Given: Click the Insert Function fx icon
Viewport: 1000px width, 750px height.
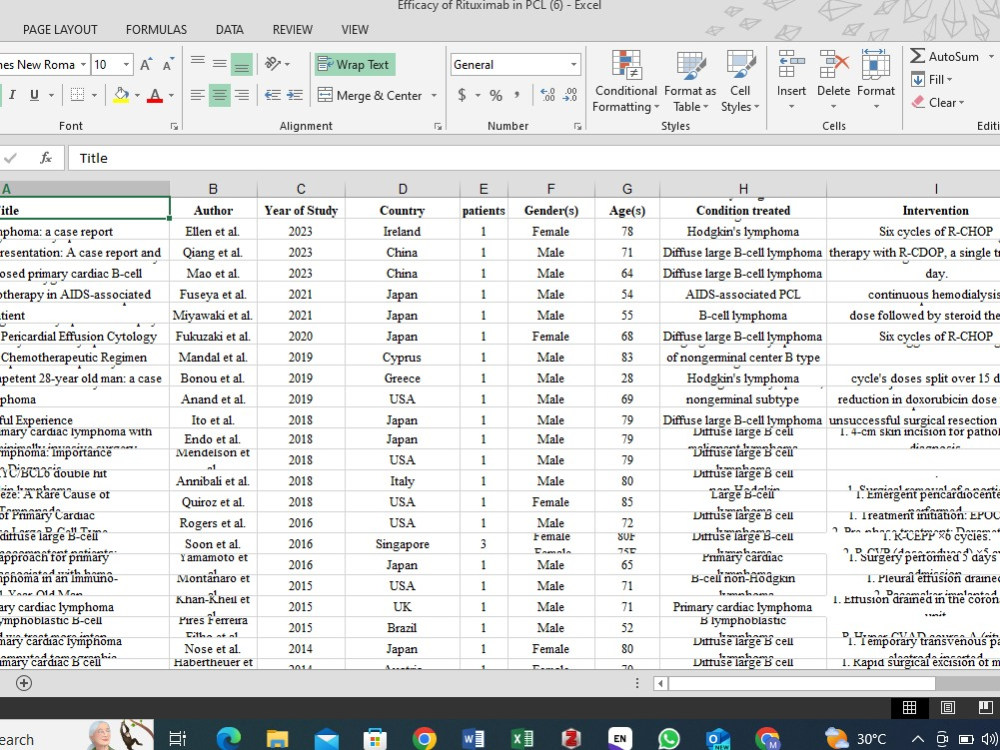Looking at the screenshot, I should coord(46,158).
